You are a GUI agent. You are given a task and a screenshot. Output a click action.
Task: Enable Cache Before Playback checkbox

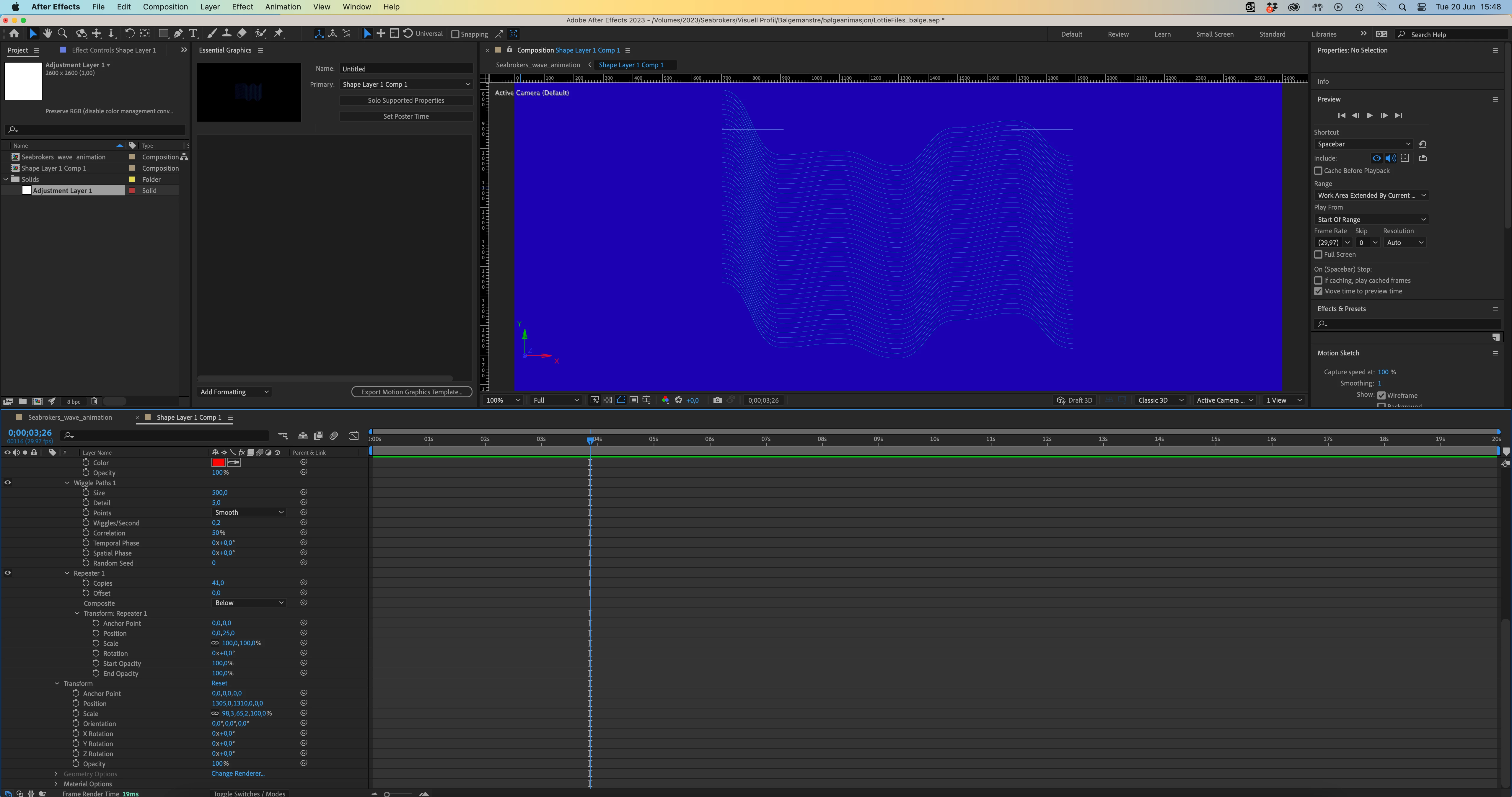pos(1318,171)
